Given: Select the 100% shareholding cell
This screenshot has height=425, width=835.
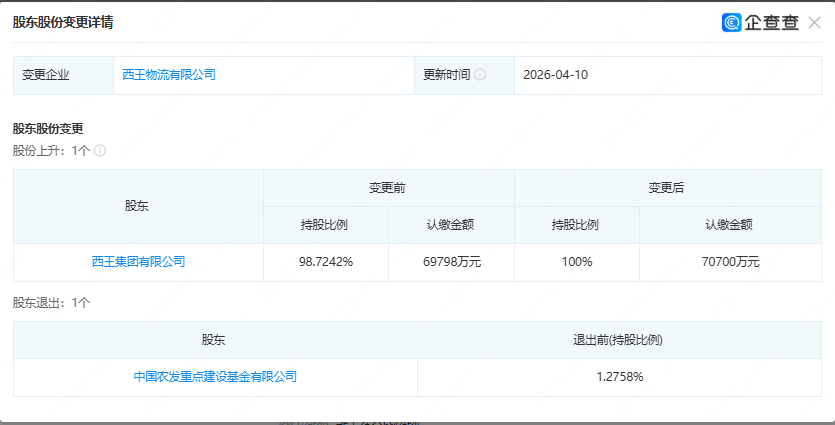Looking at the screenshot, I should [x=576, y=262].
